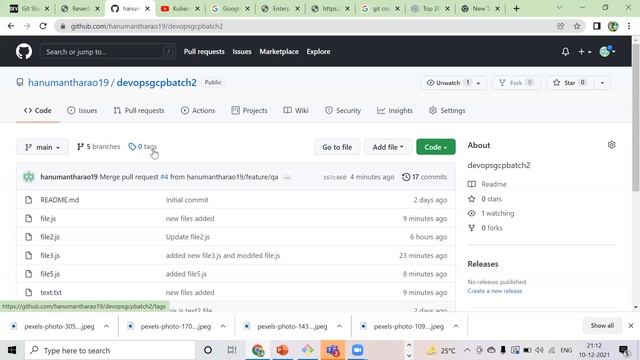640x360 pixels.
Task: Open the file2.js file
Action: [50, 237]
